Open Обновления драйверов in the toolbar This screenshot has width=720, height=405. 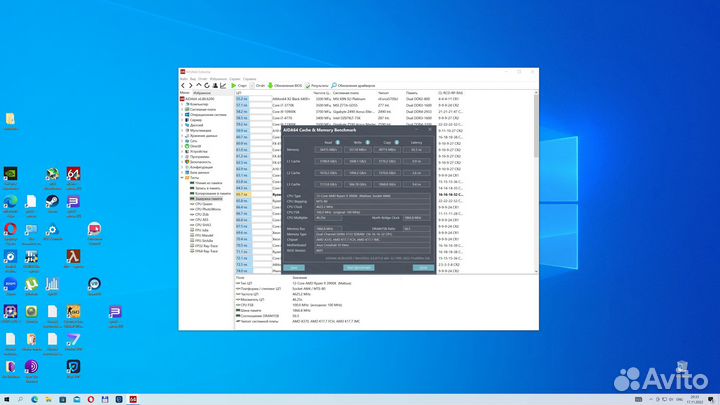tap(353, 85)
